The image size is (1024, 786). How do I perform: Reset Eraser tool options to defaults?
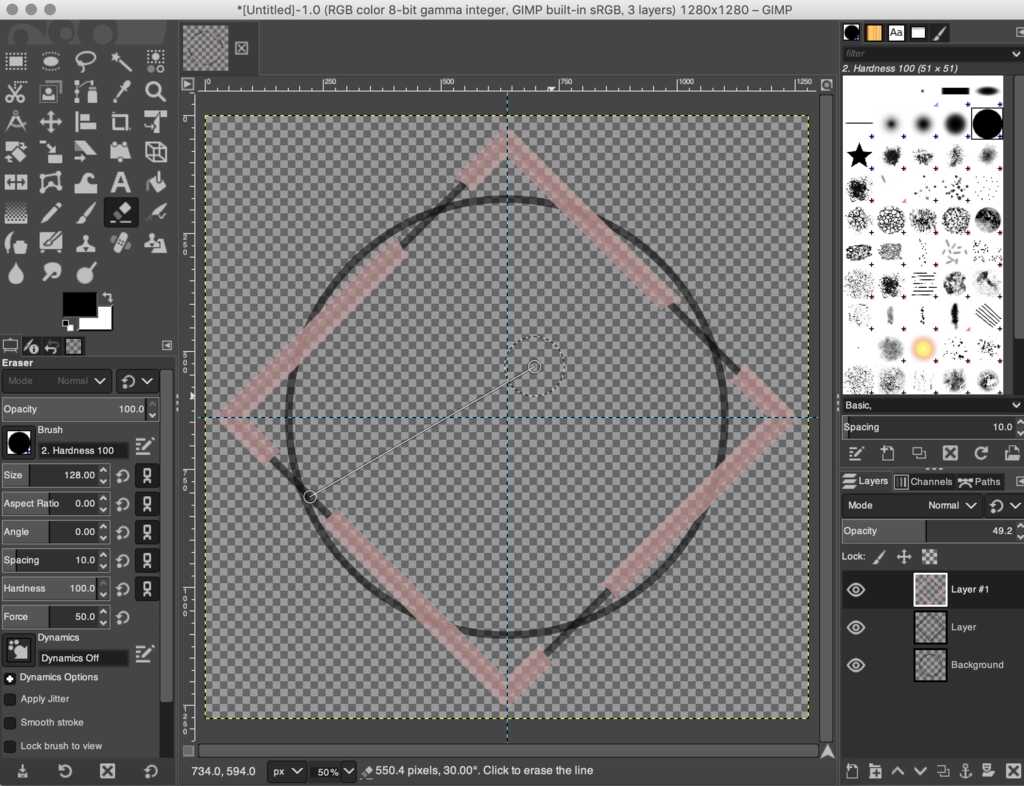tap(149, 770)
